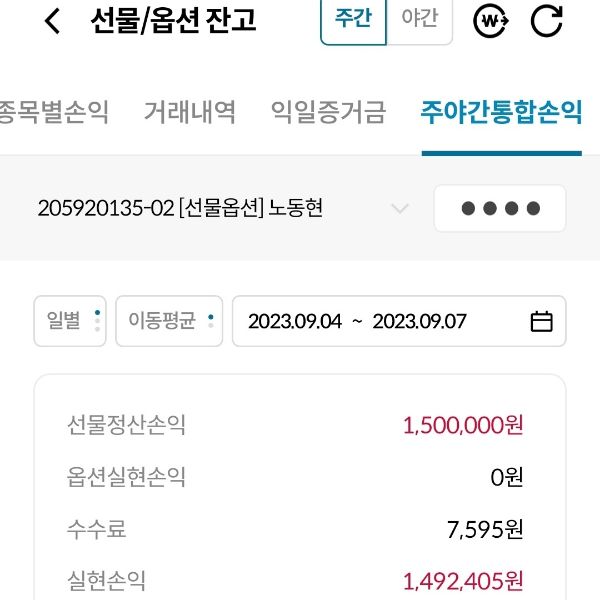Tap the 실현손익 amount 1,492,405원
Viewport: 600px width, 600px height.
(462, 580)
